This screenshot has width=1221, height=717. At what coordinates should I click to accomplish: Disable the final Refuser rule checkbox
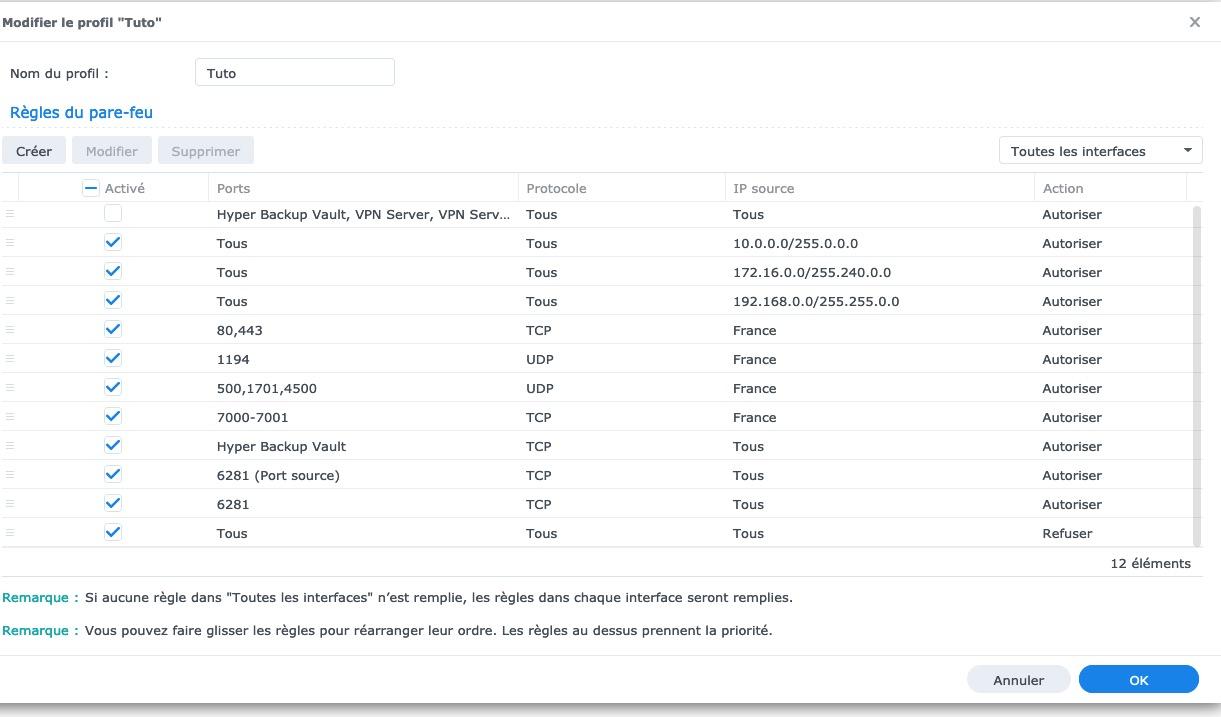click(x=113, y=533)
